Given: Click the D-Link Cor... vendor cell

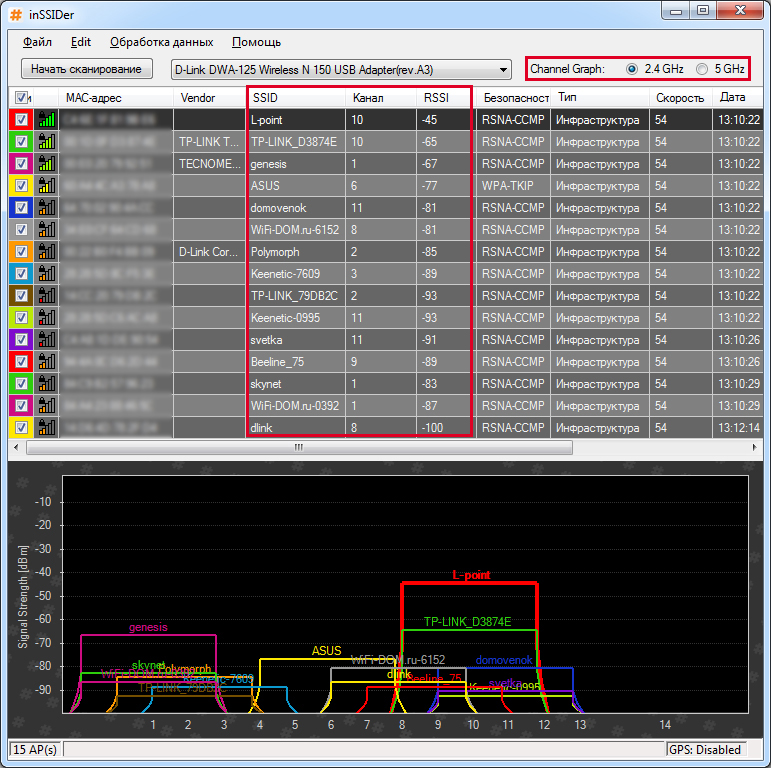Looking at the screenshot, I should click(209, 252).
